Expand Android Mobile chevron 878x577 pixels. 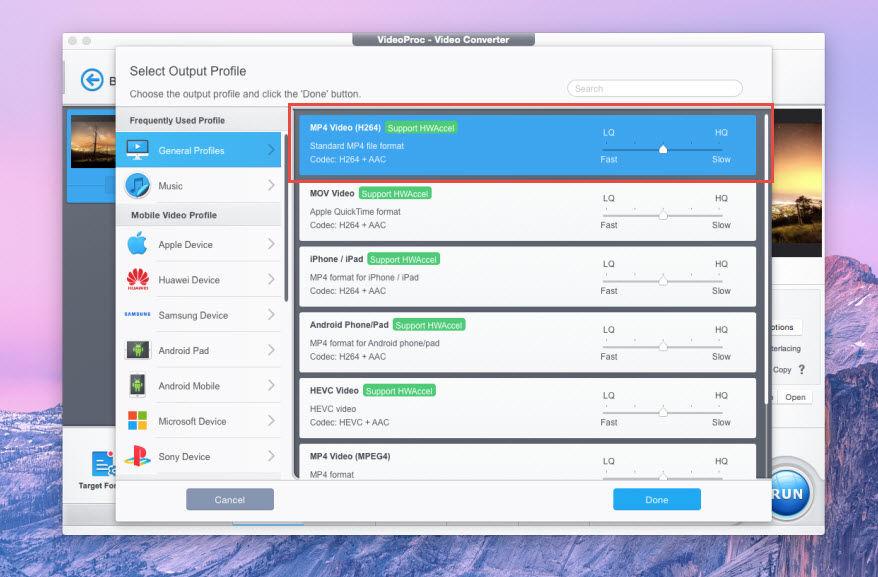tap(271, 385)
